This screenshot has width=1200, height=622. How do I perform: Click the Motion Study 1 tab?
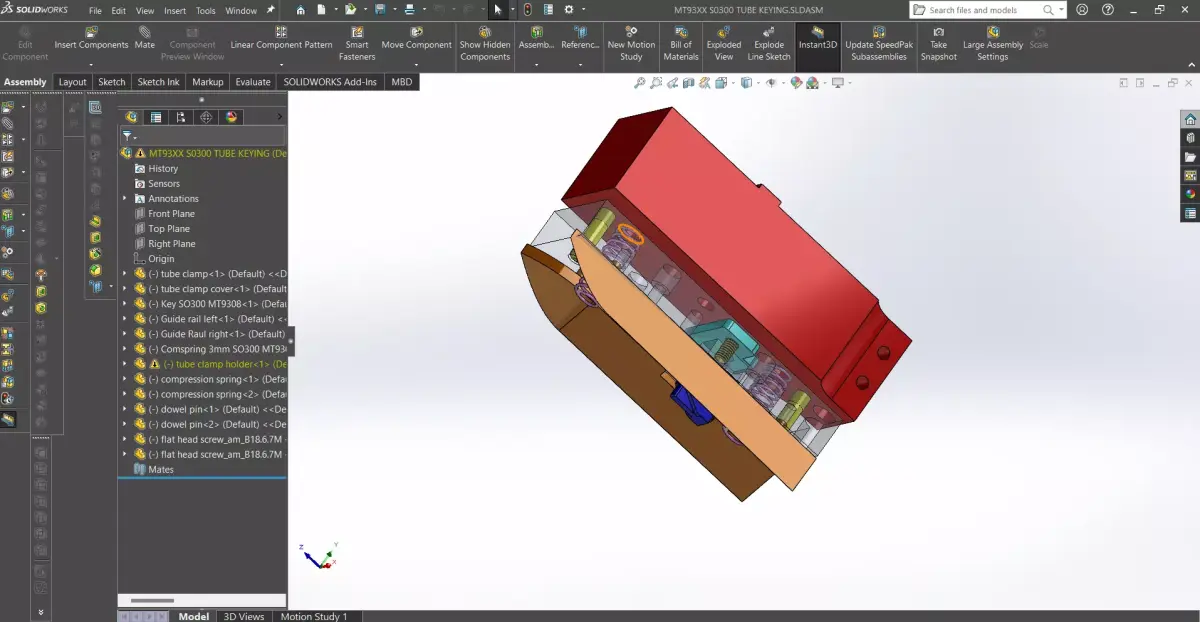(x=316, y=616)
